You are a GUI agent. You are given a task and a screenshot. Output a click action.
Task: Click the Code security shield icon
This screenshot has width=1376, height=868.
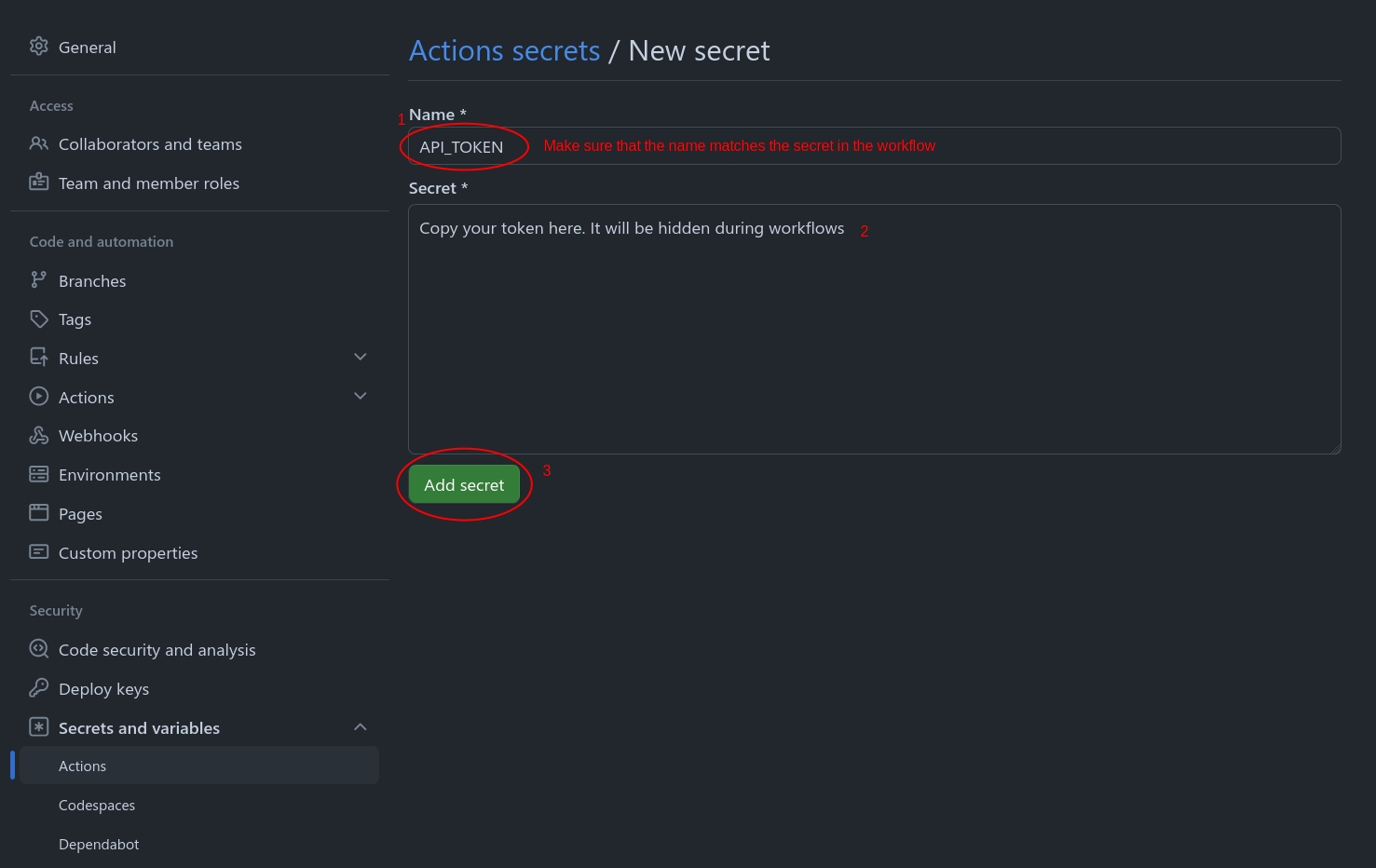38,649
